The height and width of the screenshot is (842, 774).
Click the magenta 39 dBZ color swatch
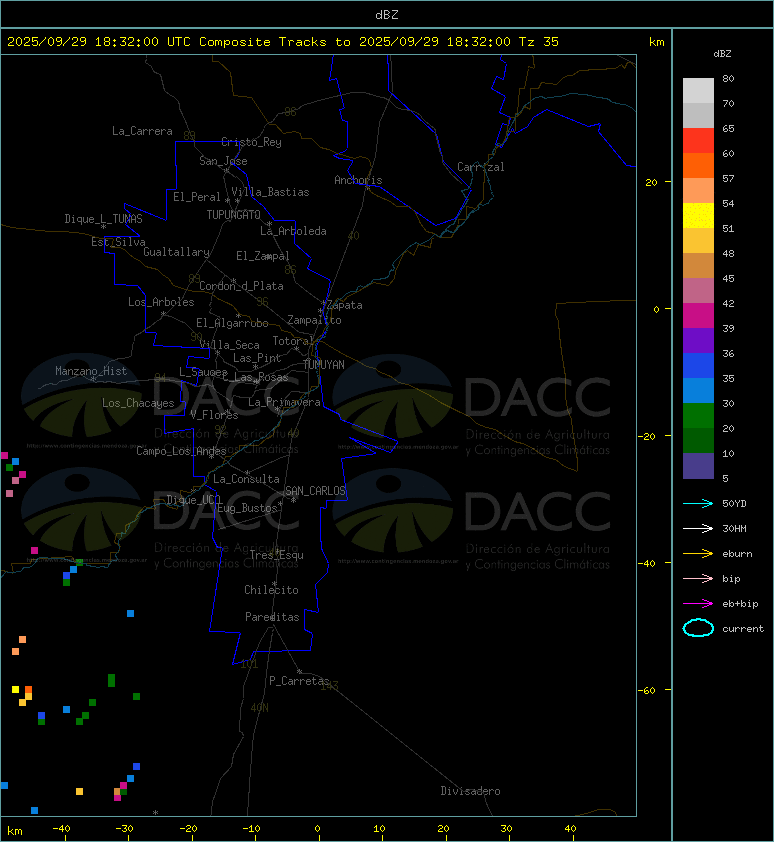click(698, 316)
